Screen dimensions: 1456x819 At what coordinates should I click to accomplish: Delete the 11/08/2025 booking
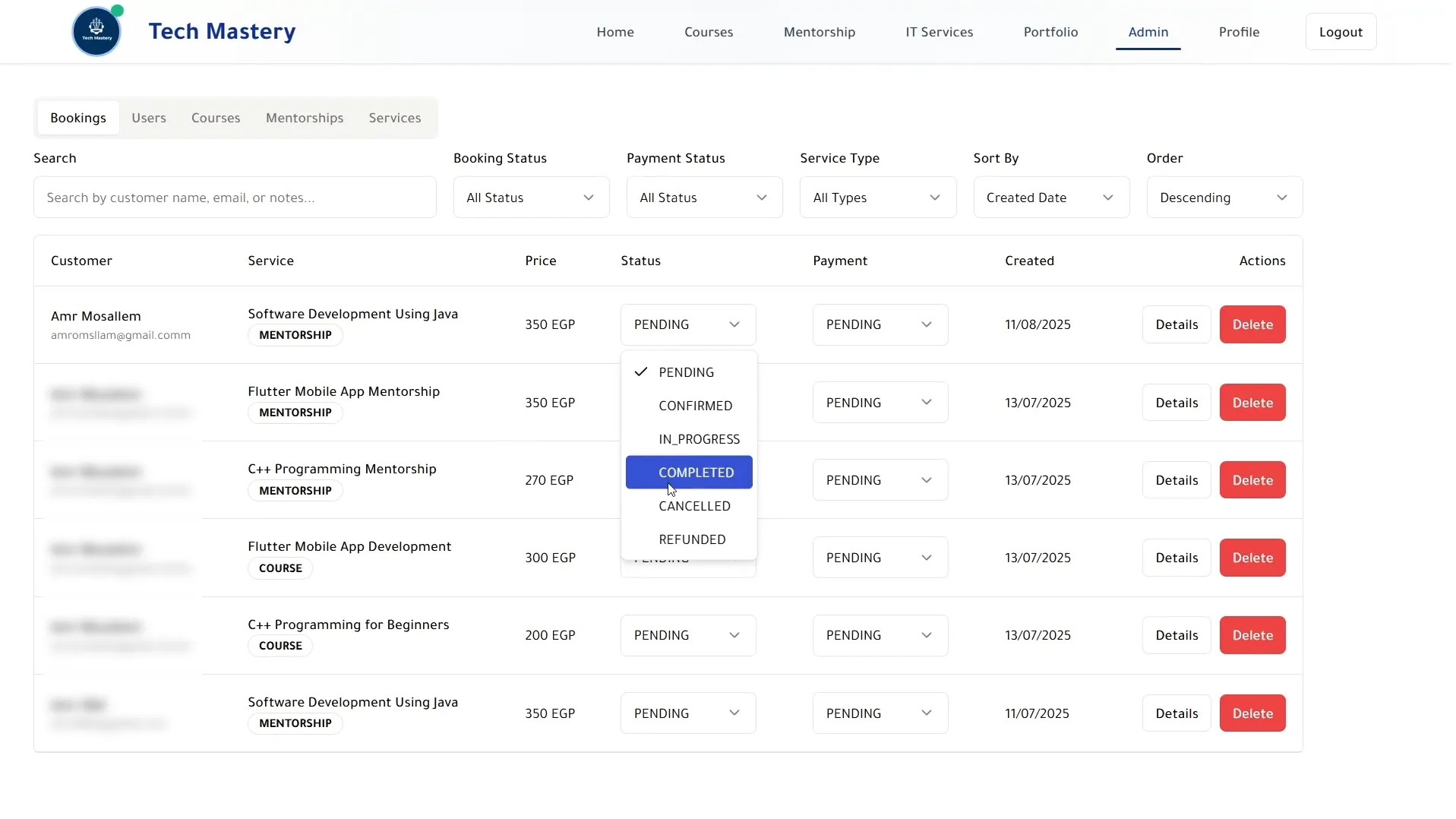pos(1252,324)
